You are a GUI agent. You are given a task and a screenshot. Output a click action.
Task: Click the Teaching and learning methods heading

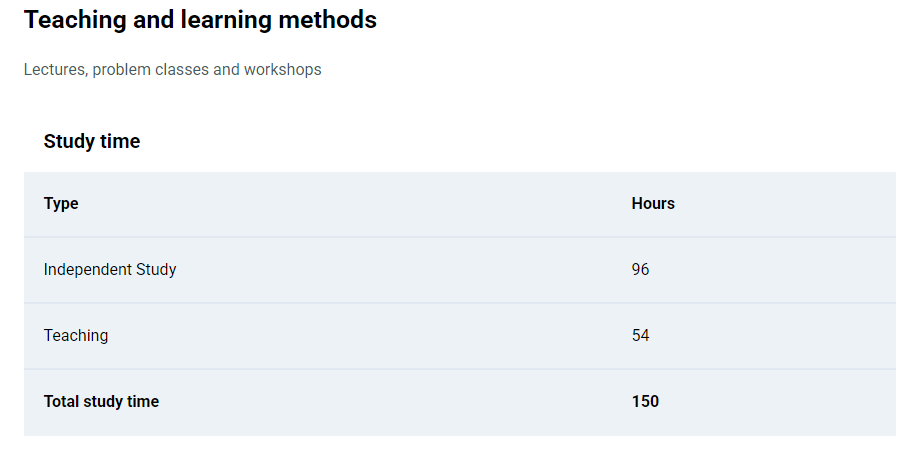(x=200, y=20)
